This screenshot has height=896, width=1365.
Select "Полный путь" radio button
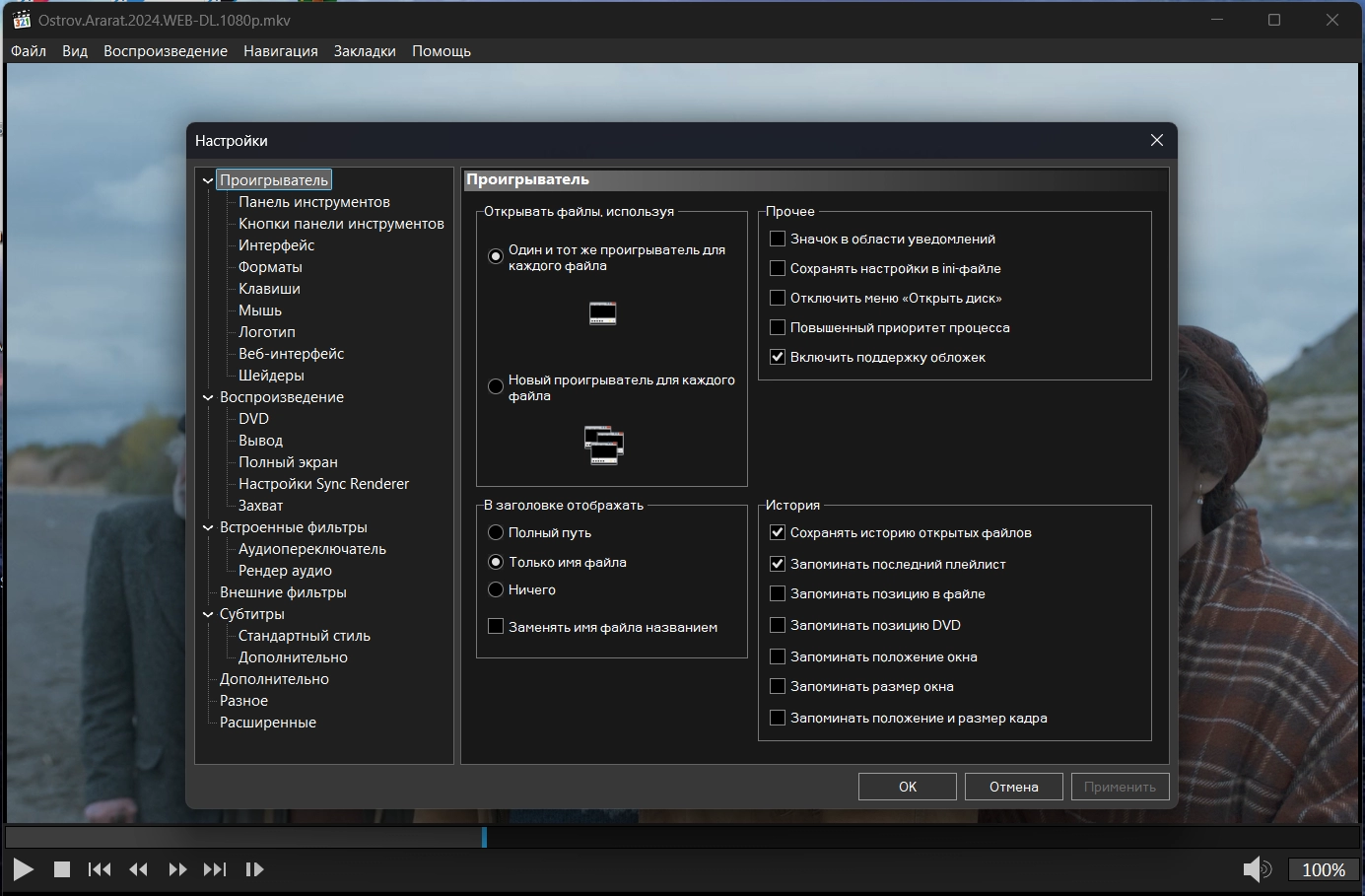pyautogui.click(x=497, y=532)
